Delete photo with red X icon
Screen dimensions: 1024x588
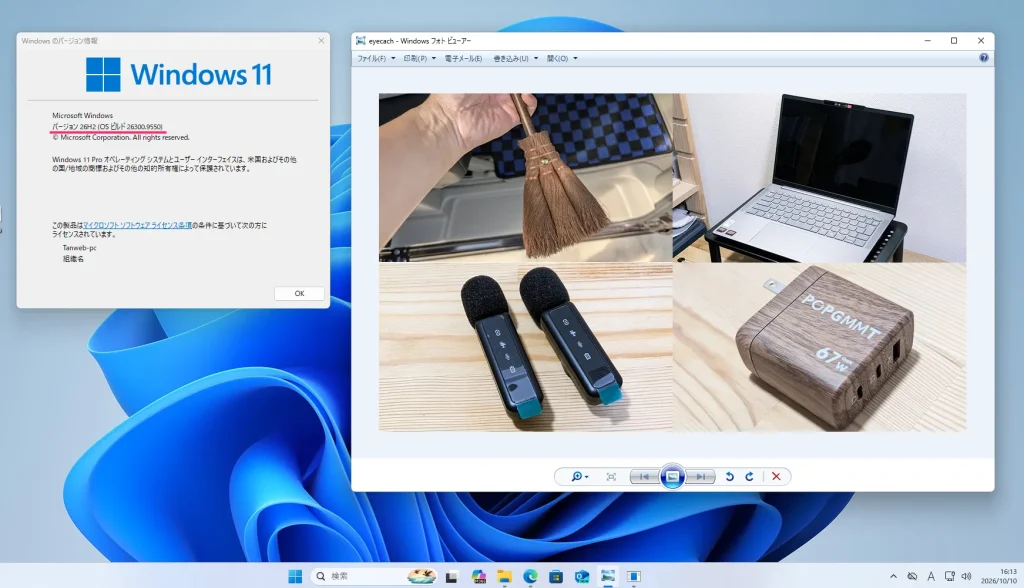(776, 477)
